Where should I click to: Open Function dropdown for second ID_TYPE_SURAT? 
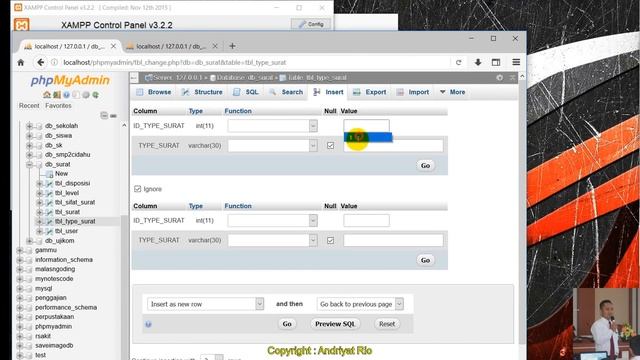tap(273, 220)
